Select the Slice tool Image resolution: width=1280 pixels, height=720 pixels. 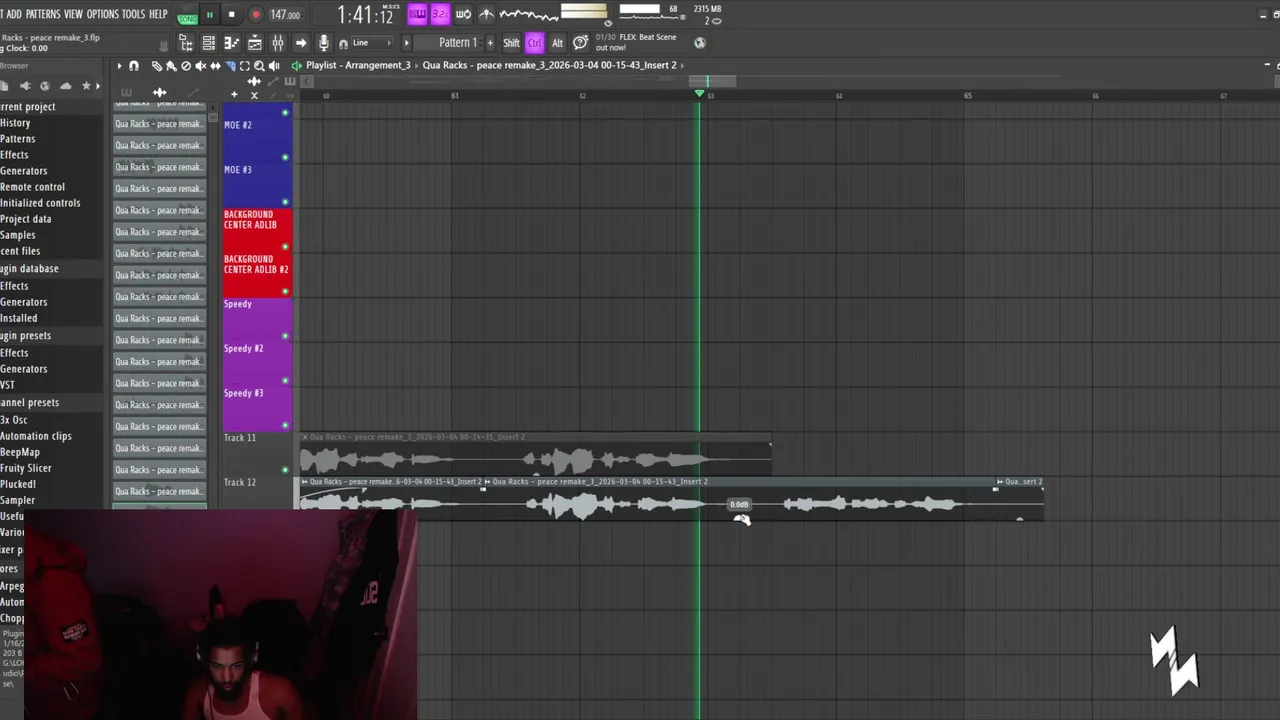(x=229, y=66)
